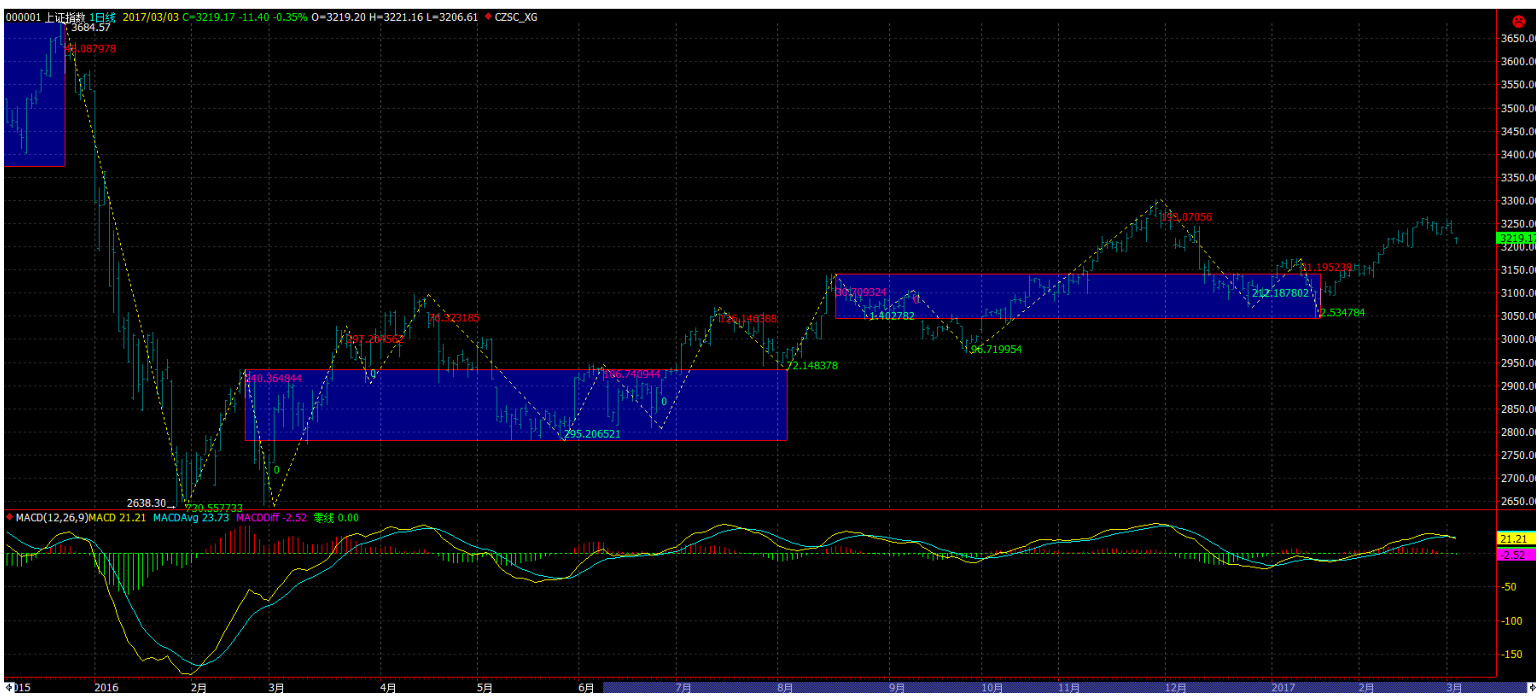Screen dimensions: 1539x696
Task: Click the 2638.30 low price marker
Action: coord(146,503)
